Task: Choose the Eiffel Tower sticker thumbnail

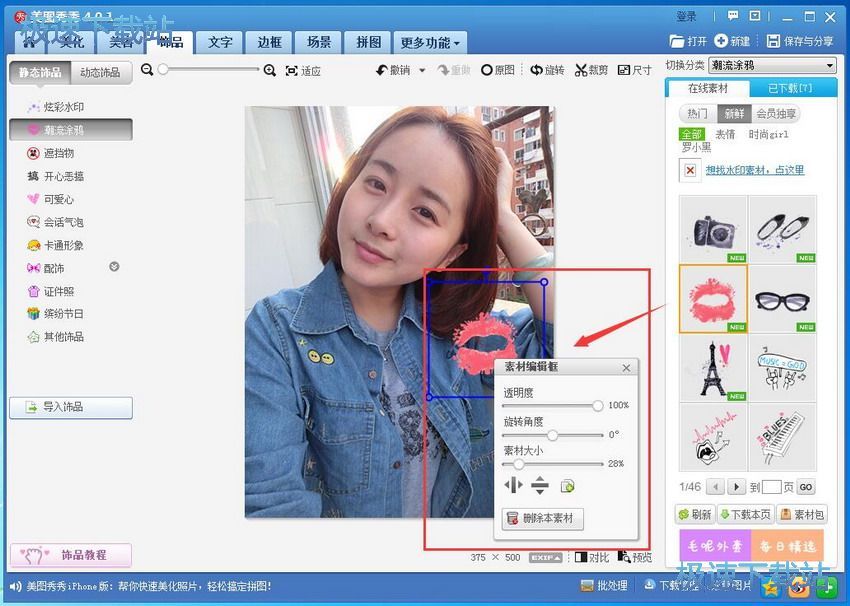Action: tap(713, 368)
